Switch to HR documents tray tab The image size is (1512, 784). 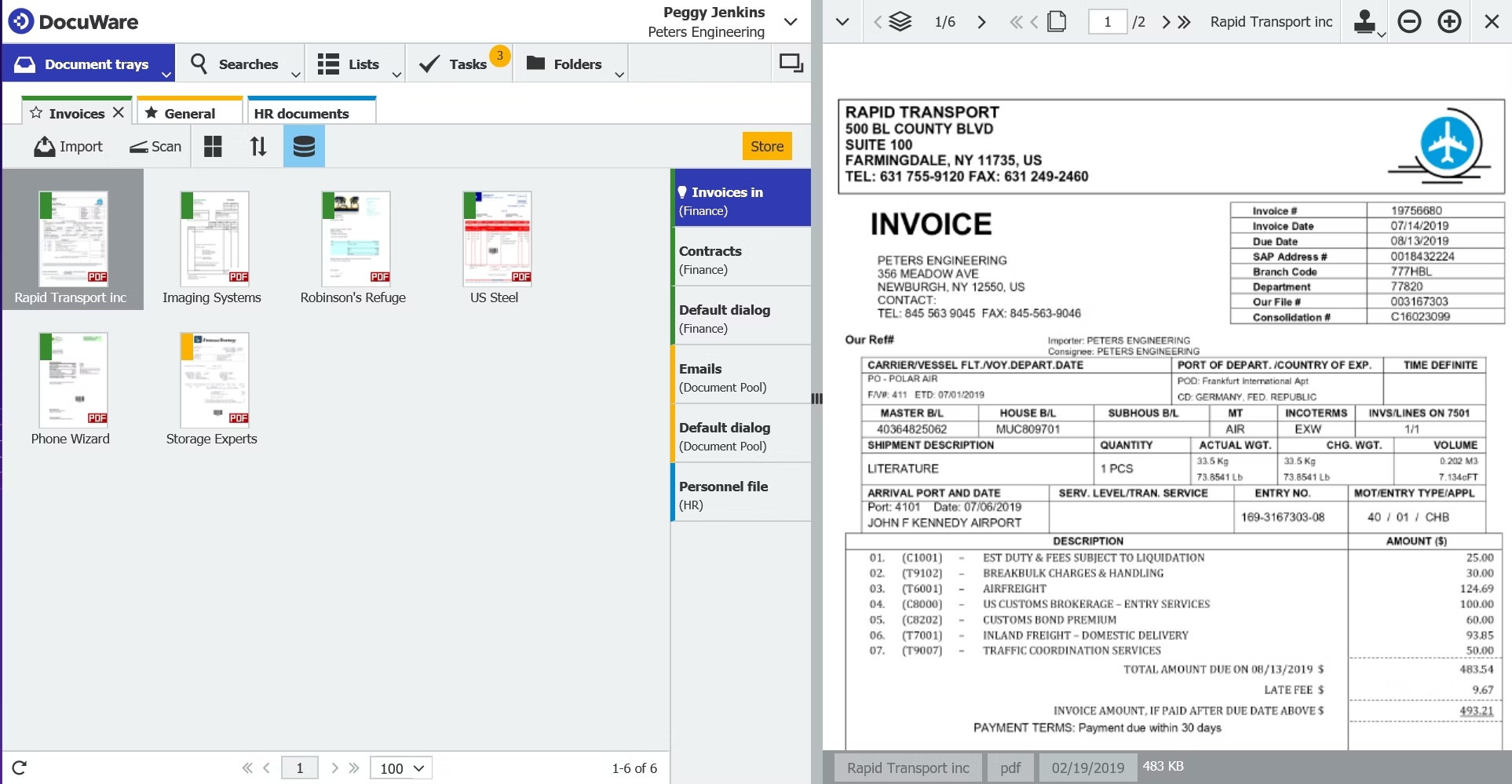pos(312,113)
